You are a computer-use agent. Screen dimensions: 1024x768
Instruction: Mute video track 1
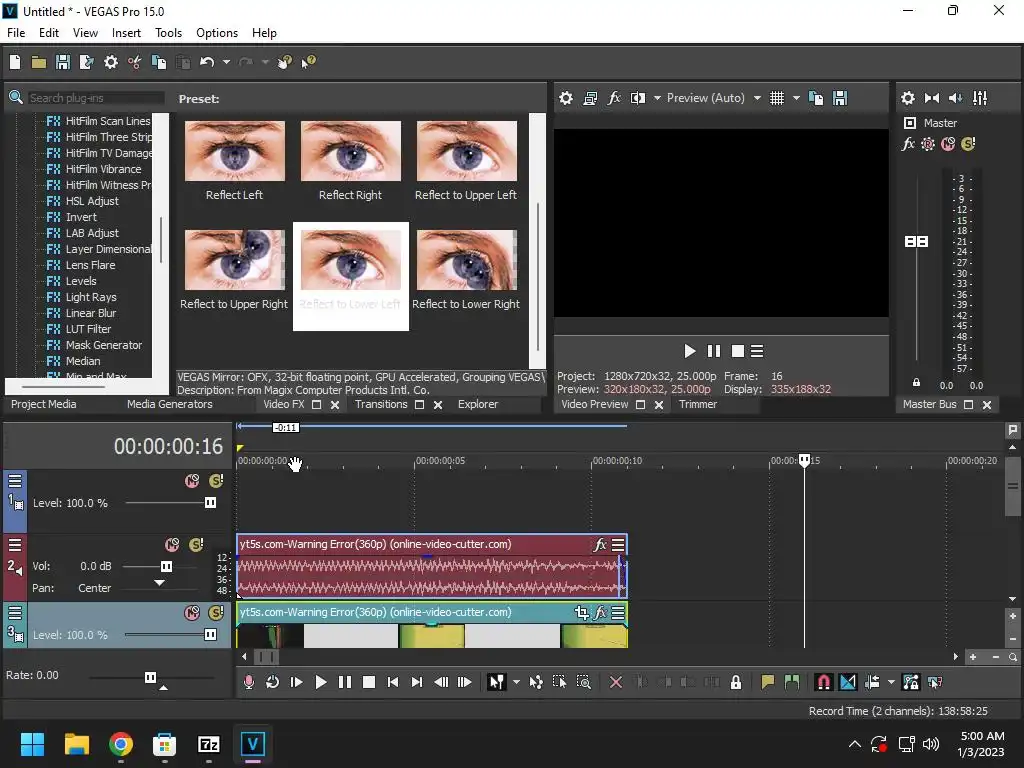pyautogui.click(x=192, y=481)
